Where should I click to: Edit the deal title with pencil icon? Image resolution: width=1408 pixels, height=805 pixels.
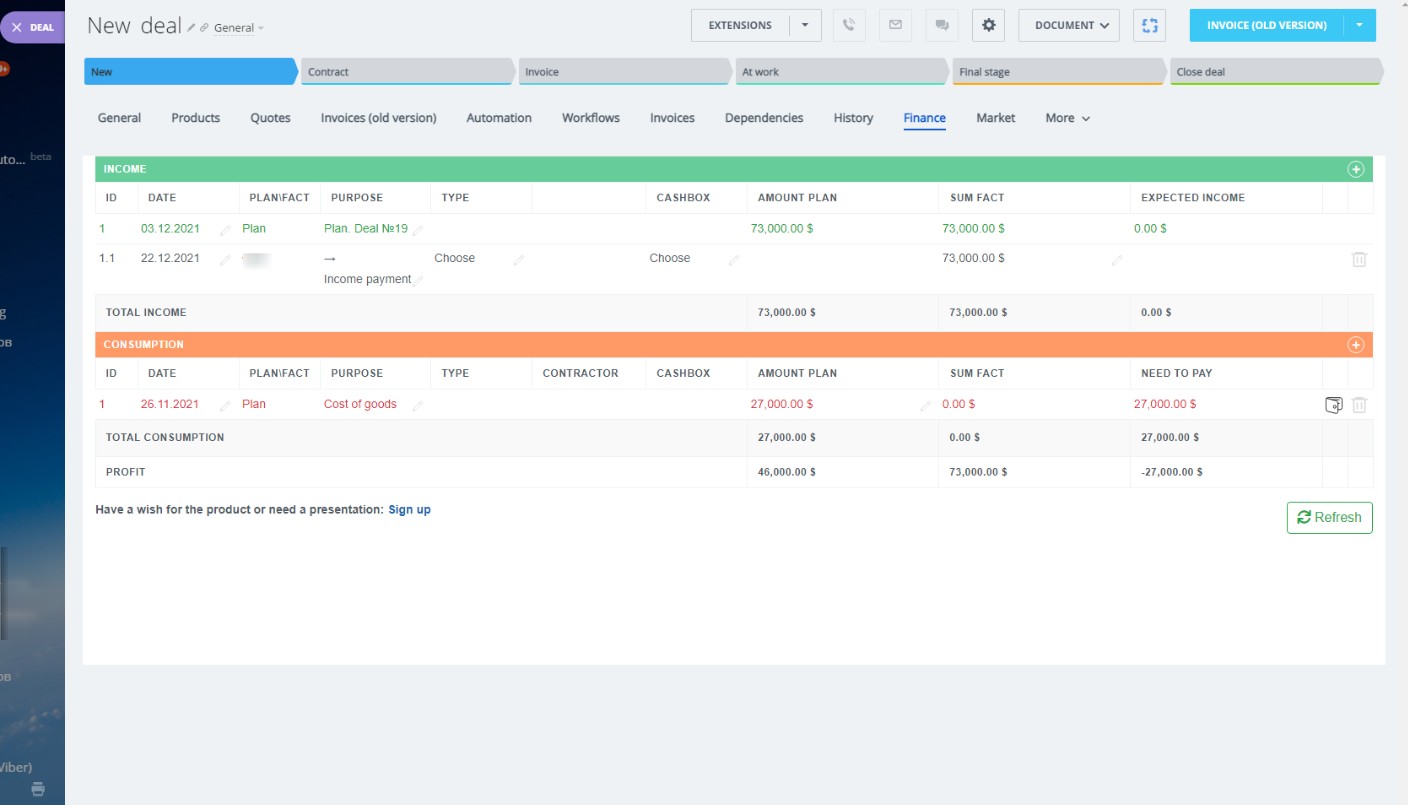click(191, 28)
